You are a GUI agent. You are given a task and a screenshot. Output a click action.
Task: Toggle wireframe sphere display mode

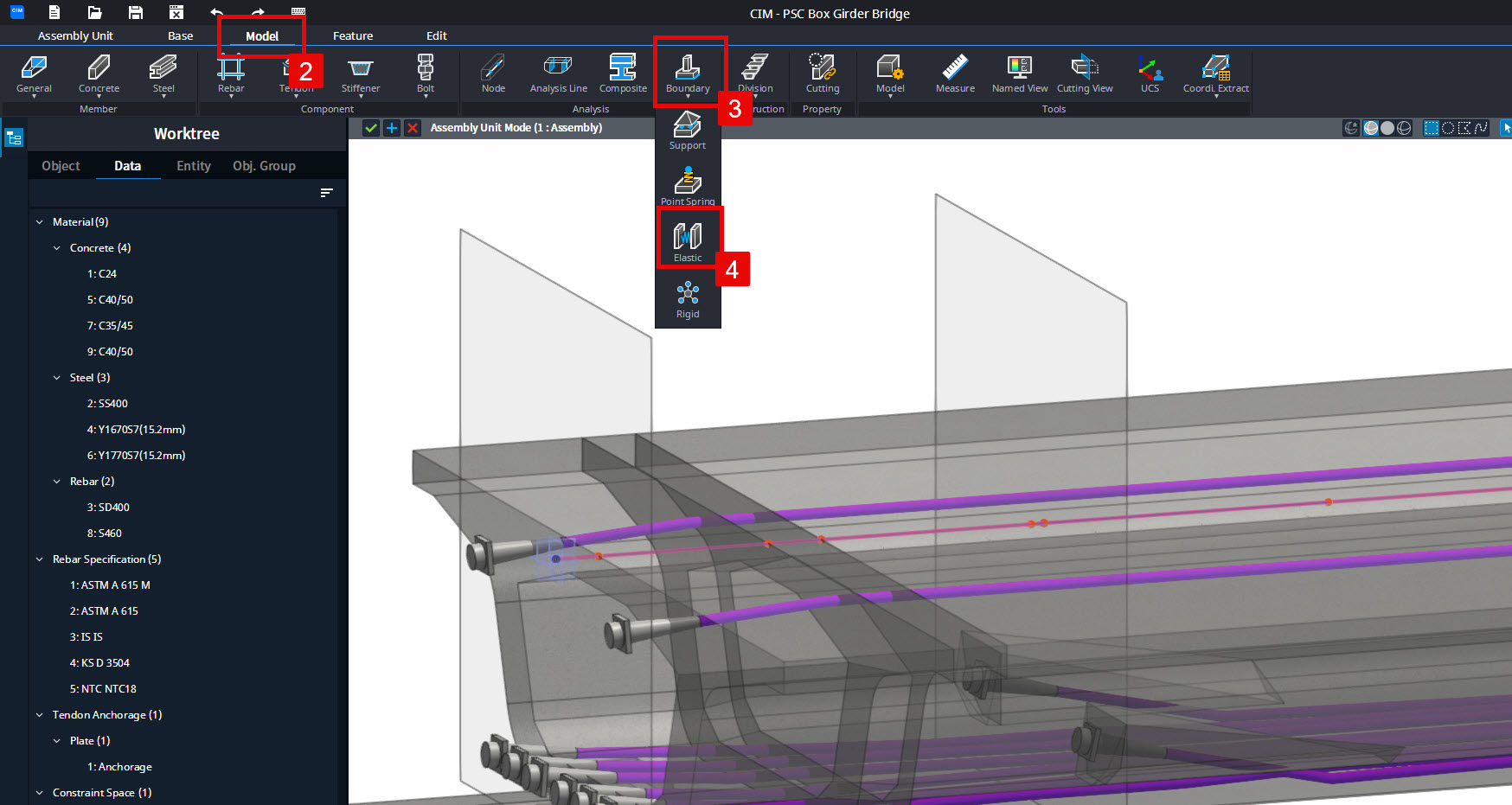click(1403, 127)
